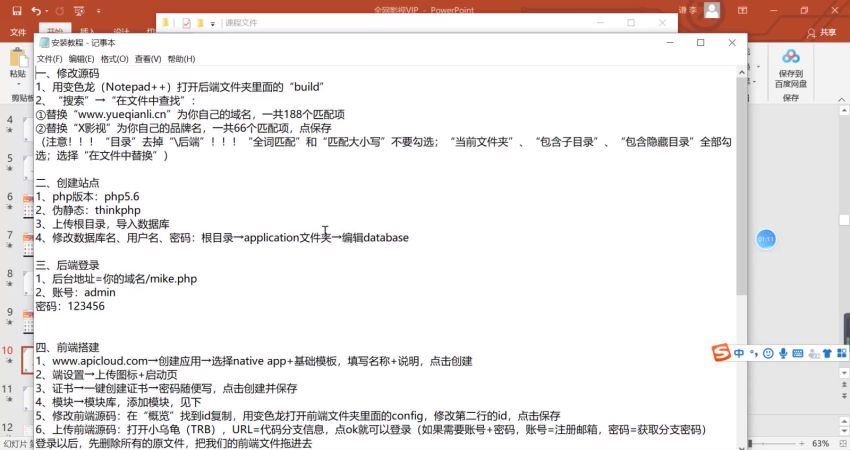Collapse the PowerPoint ribbon with chevron

click(842, 99)
